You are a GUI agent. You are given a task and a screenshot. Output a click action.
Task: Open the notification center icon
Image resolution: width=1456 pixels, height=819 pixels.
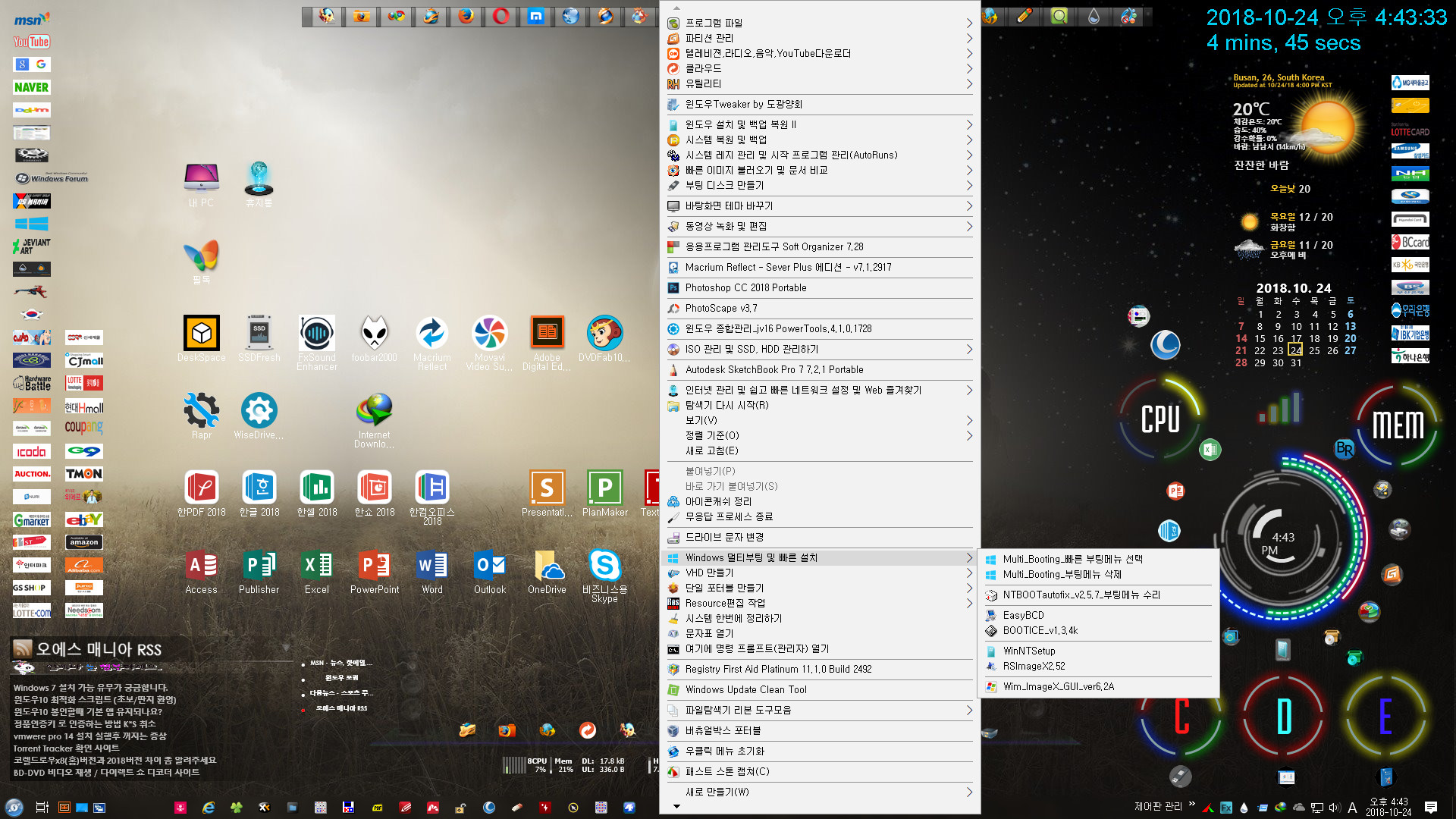point(1431,807)
